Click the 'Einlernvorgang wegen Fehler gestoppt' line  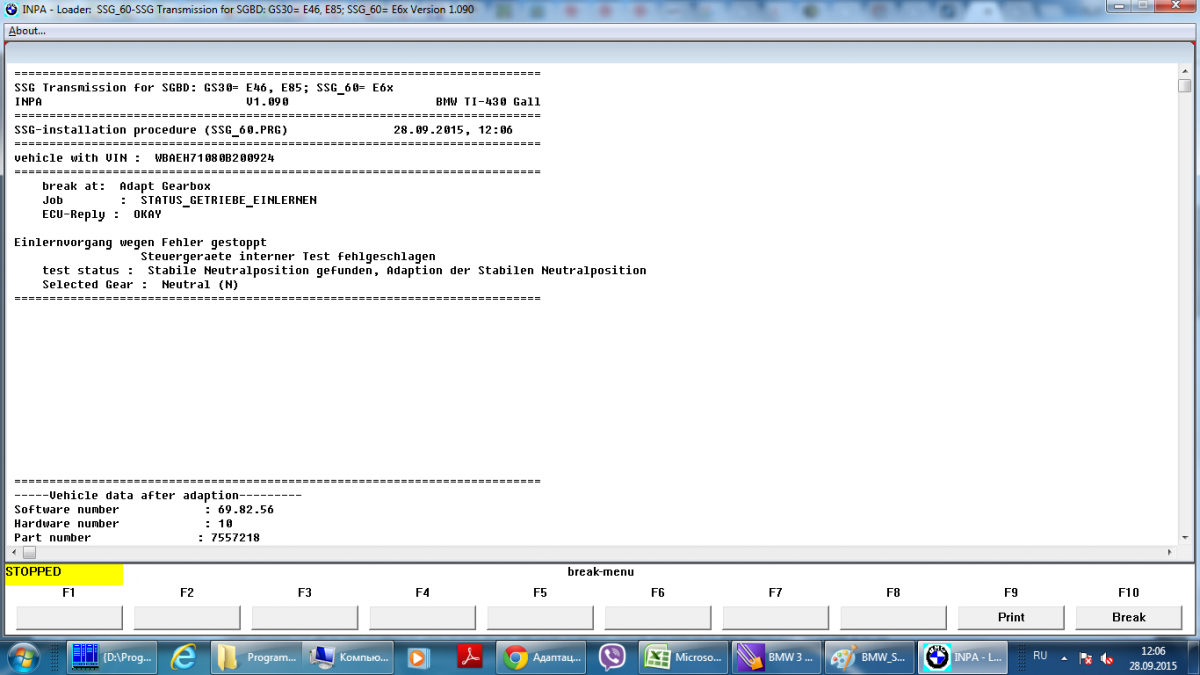tap(141, 242)
